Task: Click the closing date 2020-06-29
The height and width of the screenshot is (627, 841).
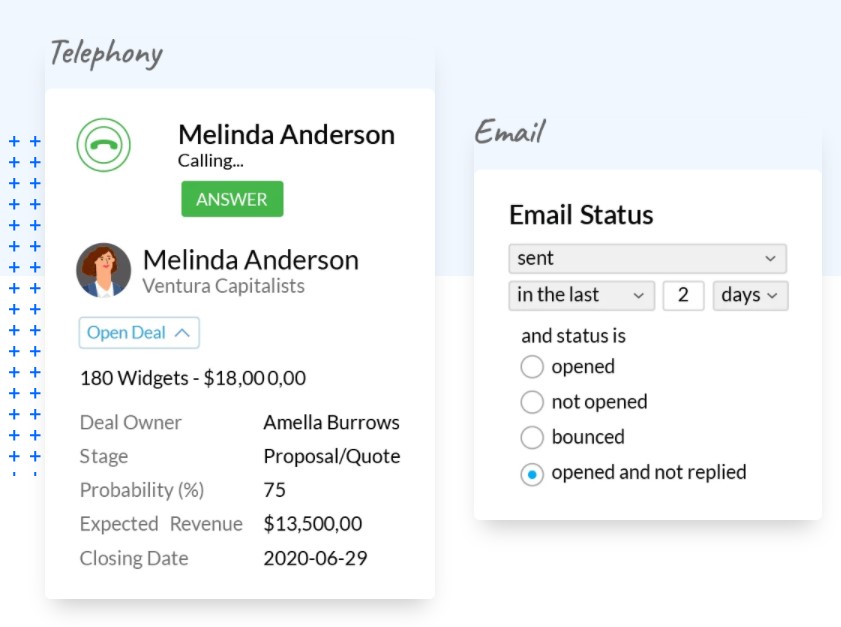Action: click(314, 557)
